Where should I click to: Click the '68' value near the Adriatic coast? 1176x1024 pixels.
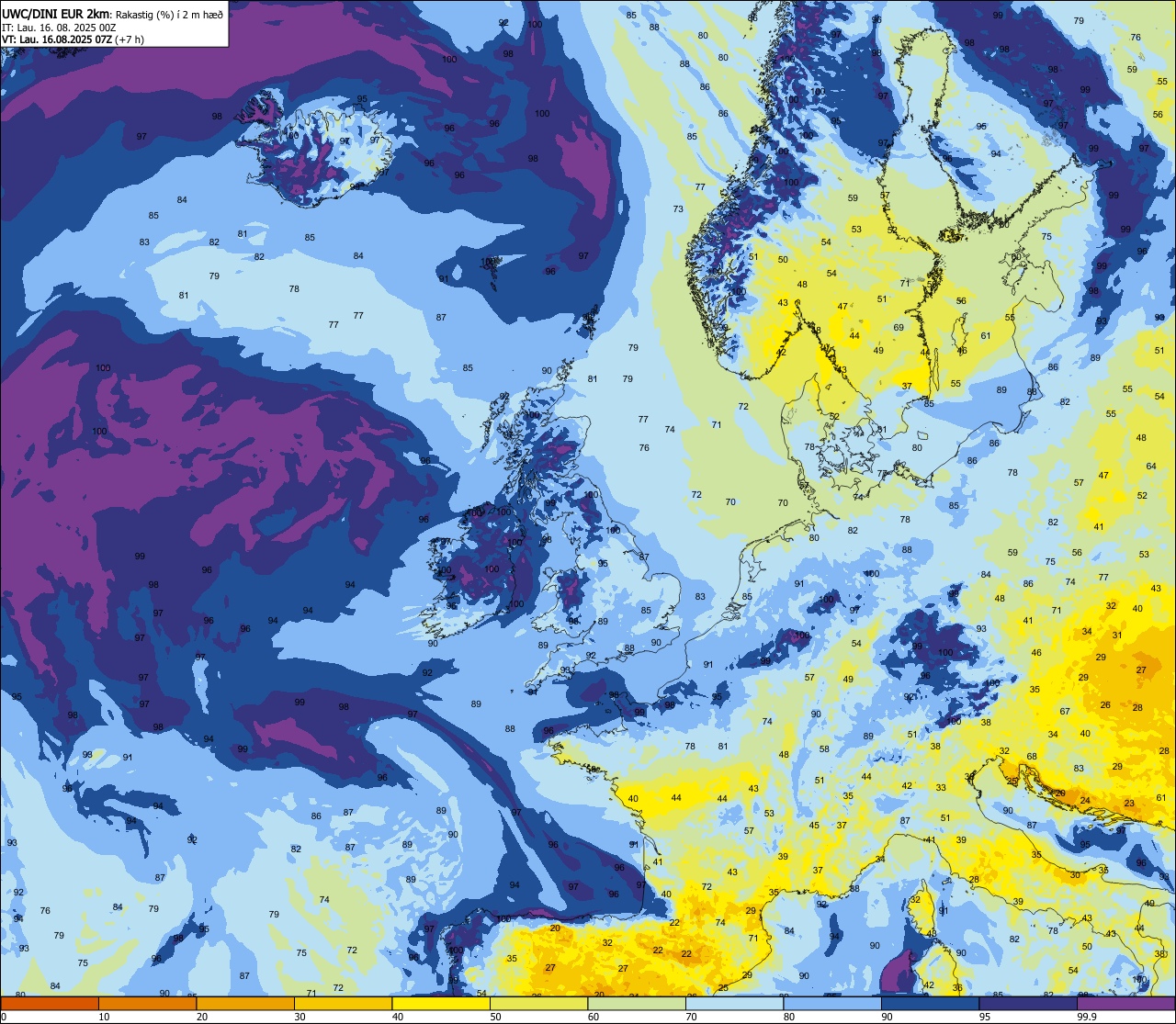click(x=1032, y=756)
